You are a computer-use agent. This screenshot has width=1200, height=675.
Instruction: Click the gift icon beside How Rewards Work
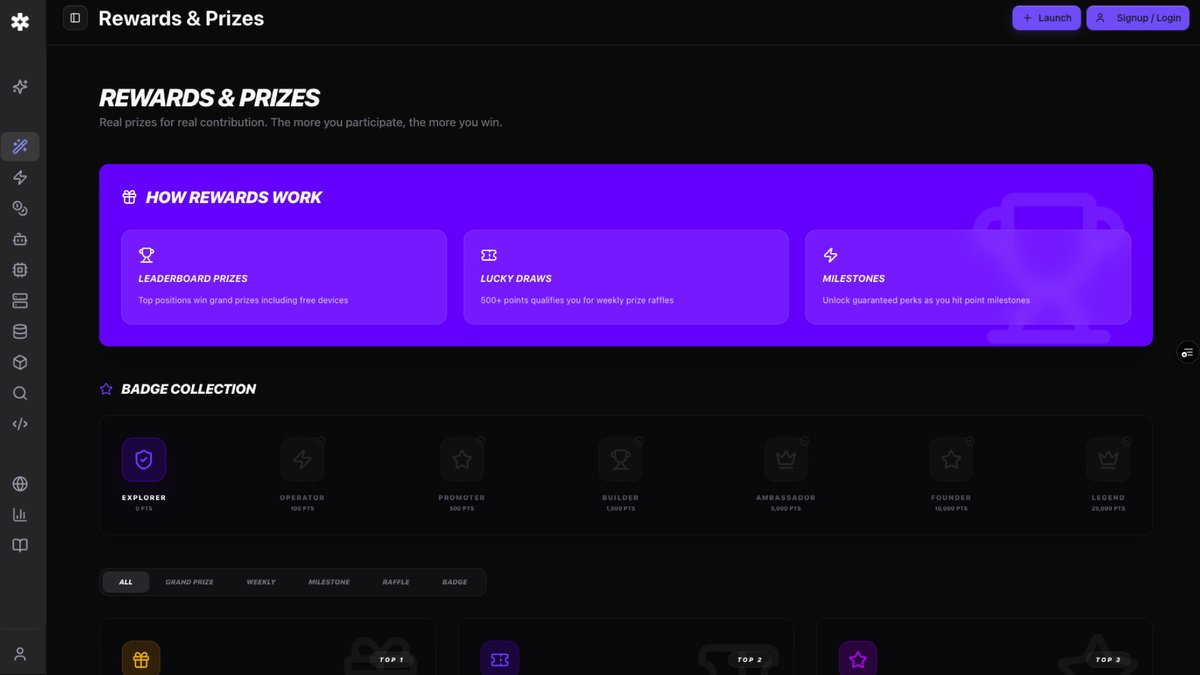tap(129, 198)
